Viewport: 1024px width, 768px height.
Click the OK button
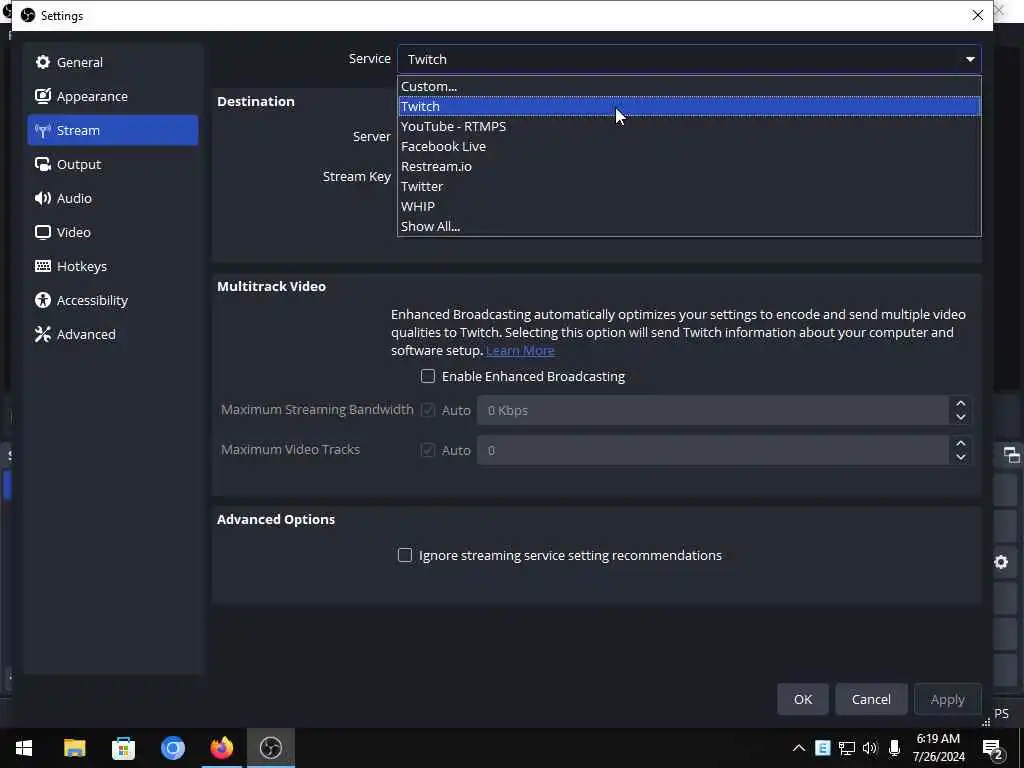(x=803, y=699)
